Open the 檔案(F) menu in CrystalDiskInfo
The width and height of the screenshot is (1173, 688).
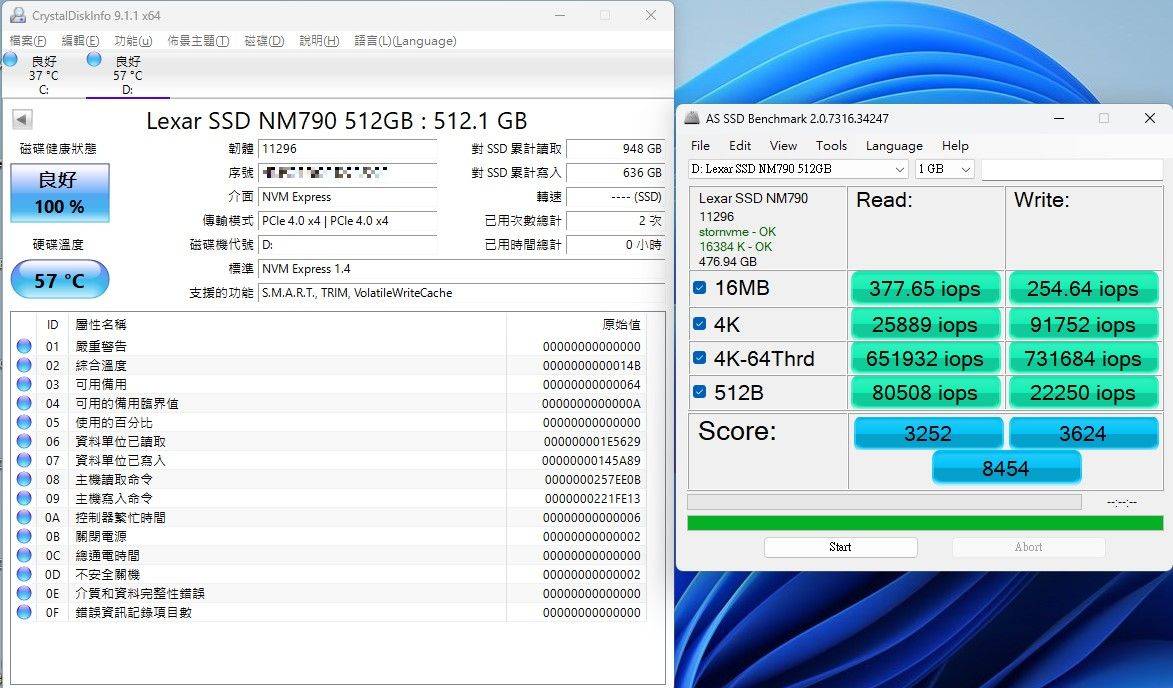[x=28, y=40]
